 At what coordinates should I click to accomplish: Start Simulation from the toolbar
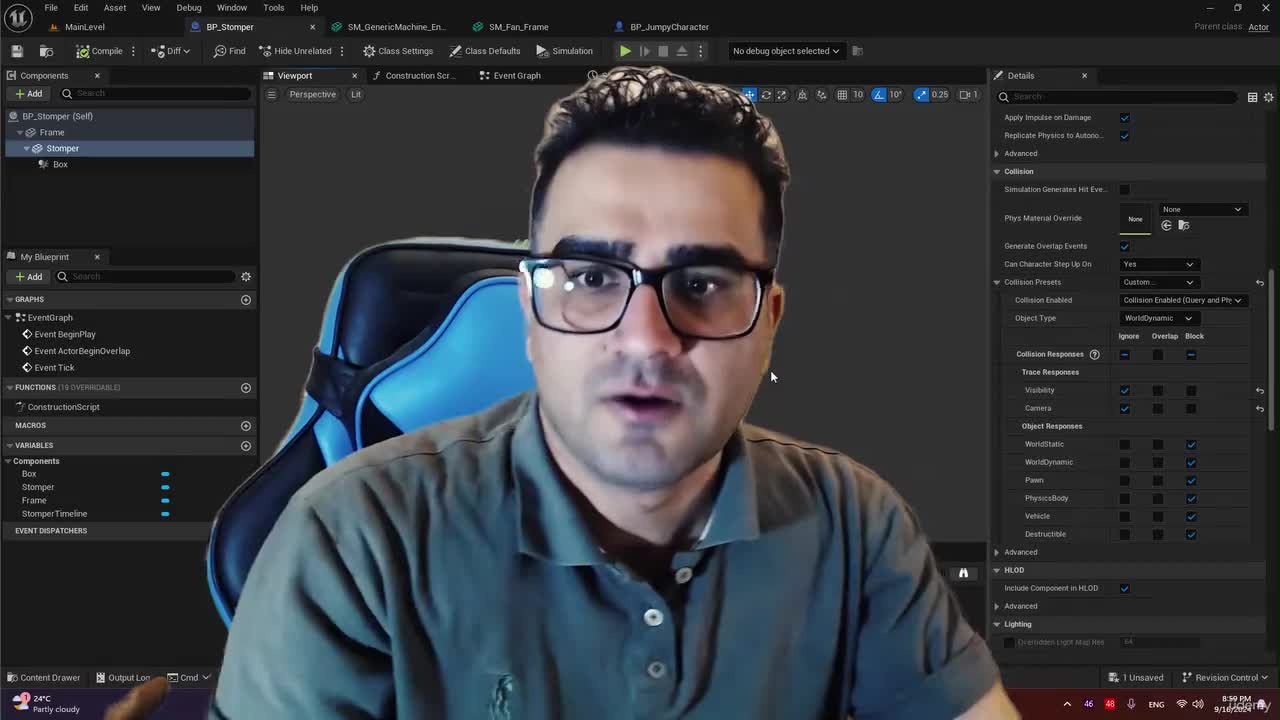(564, 51)
